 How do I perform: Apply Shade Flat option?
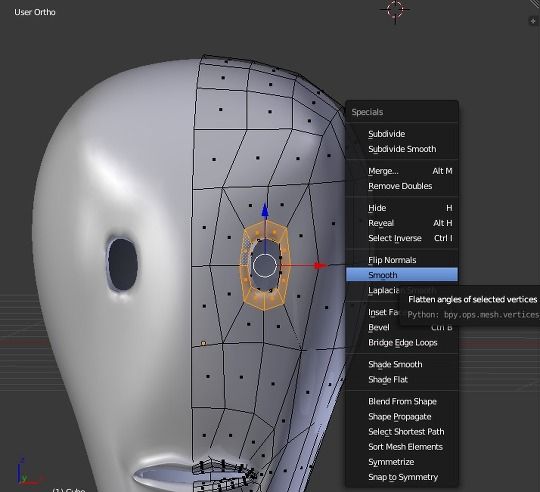pos(402,379)
